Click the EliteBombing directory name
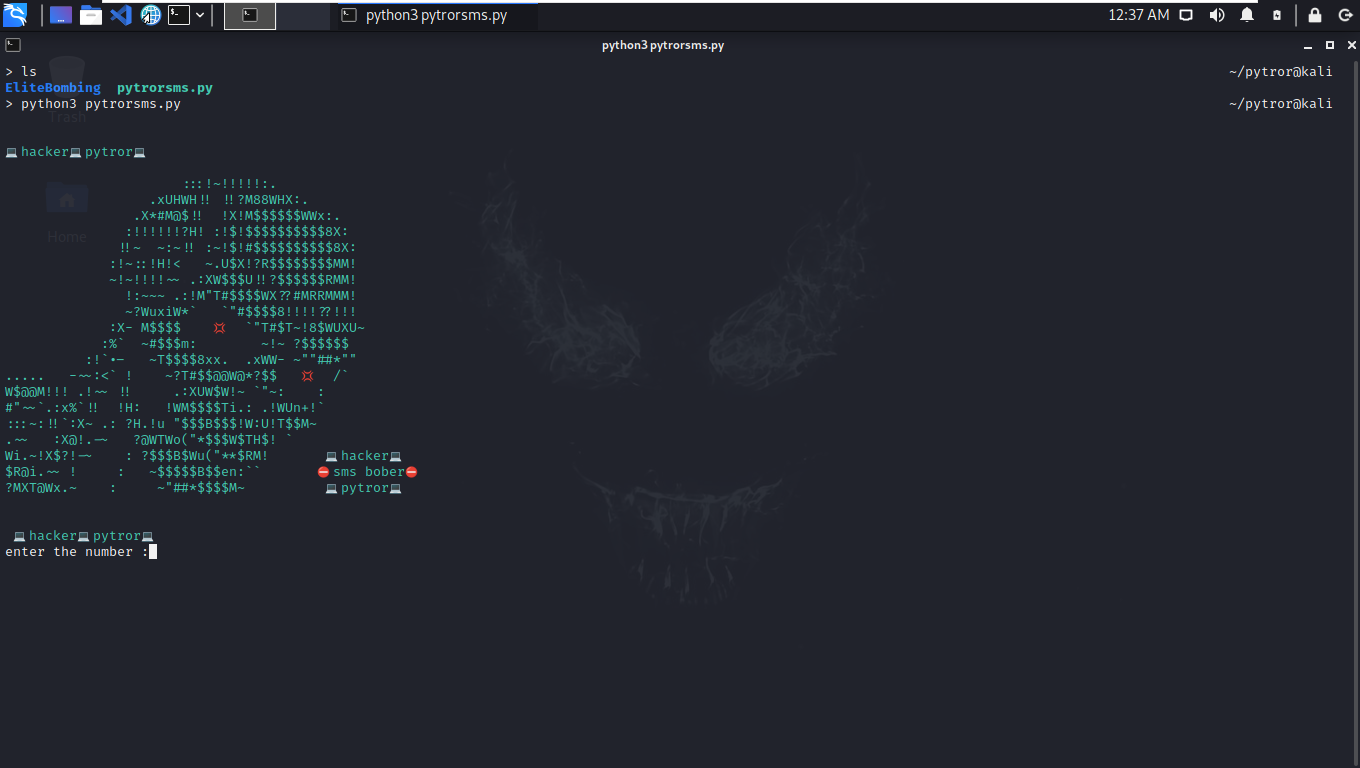This screenshot has height=768, width=1360. click(53, 87)
